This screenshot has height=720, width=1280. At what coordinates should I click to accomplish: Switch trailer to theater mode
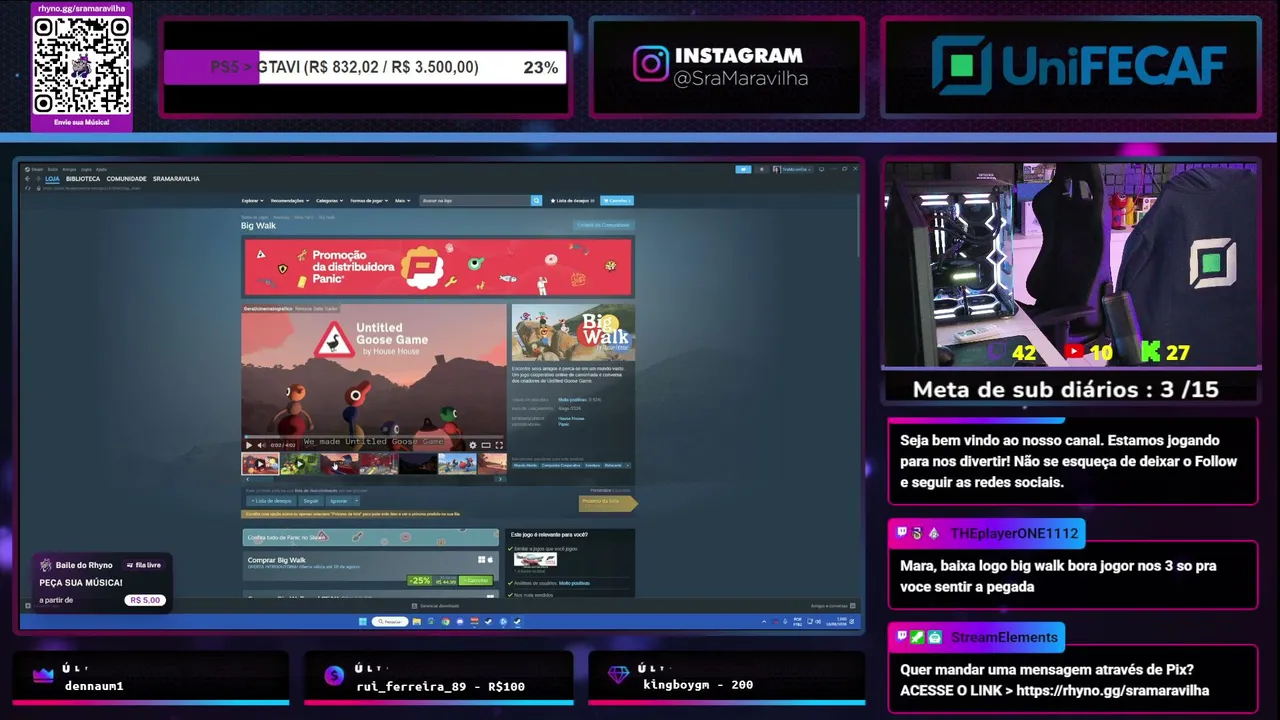pyautogui.click(x=486, y=445)
